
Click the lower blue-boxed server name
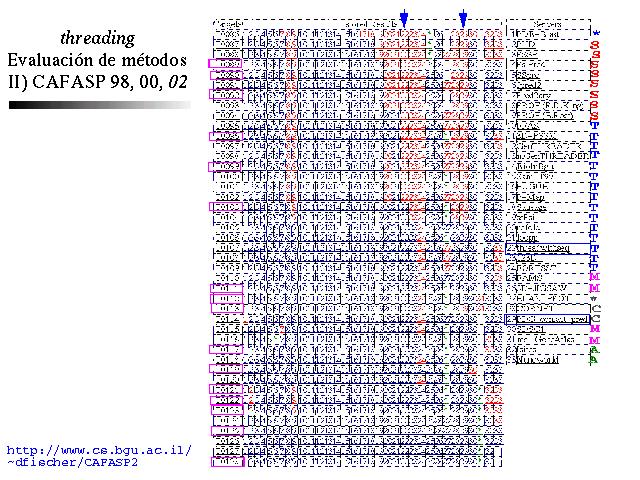[547, 316]
